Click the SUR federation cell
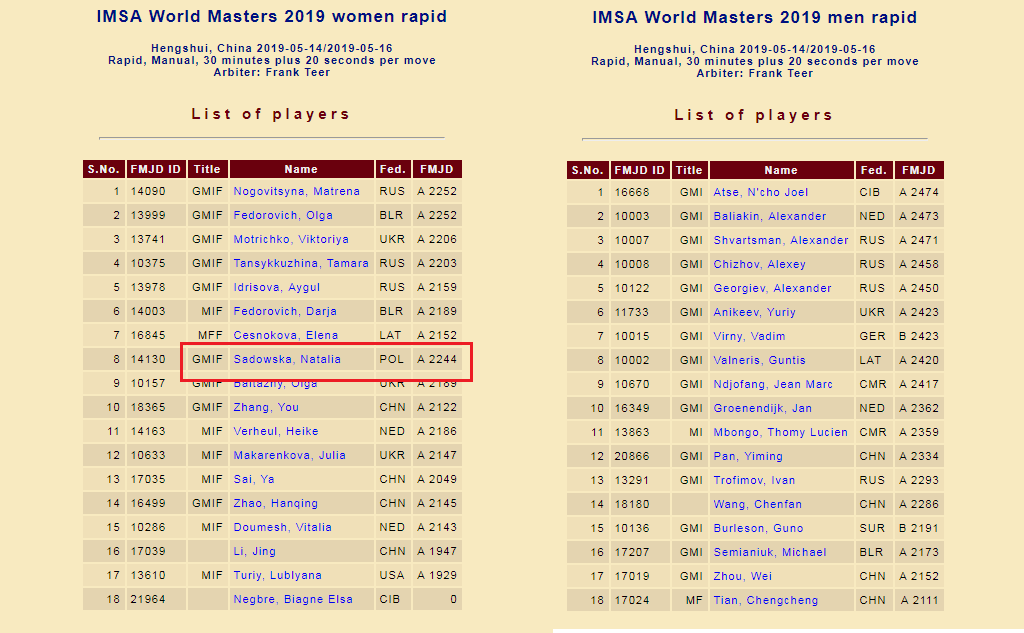Image resolution: width=1024 pixels, height=633 pixels. click(872, 528)
